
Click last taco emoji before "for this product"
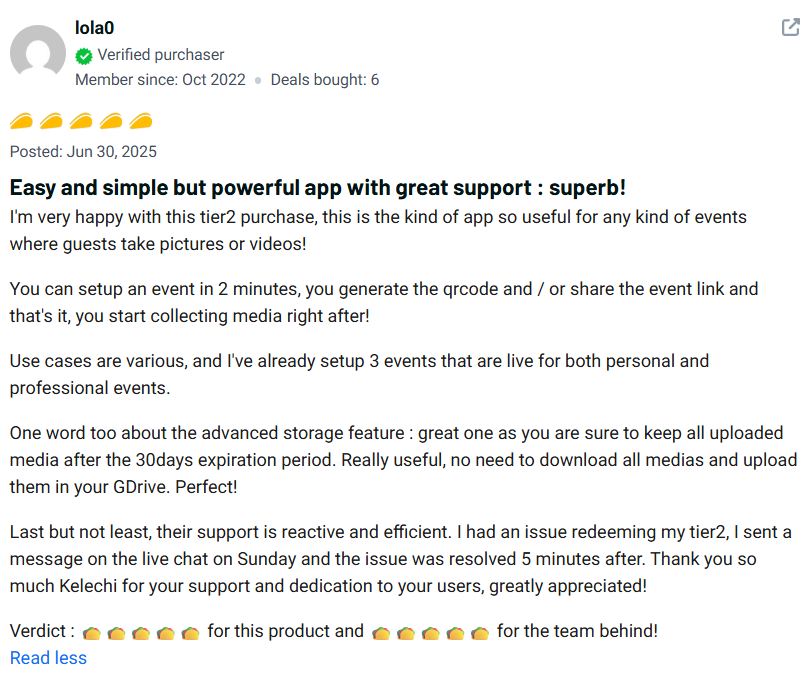tap(191, 633)
